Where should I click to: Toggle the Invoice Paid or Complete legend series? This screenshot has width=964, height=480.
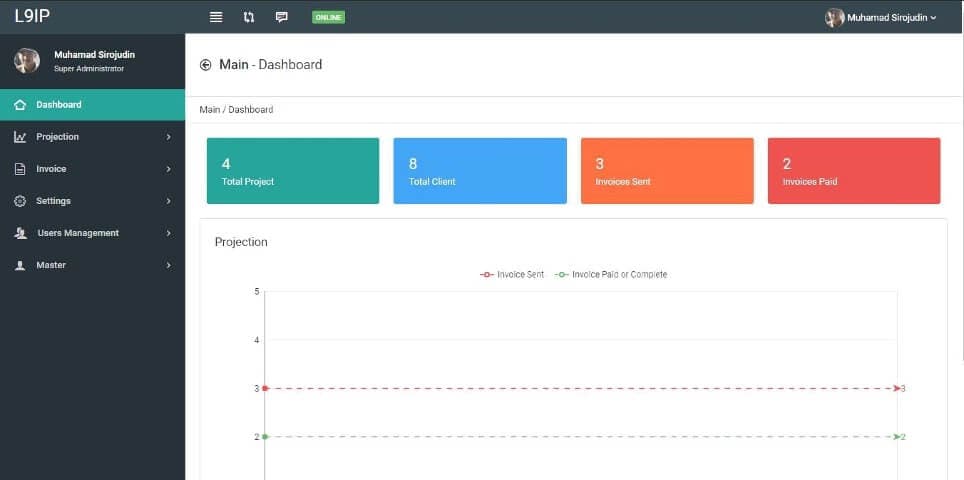tap(611, 275)
